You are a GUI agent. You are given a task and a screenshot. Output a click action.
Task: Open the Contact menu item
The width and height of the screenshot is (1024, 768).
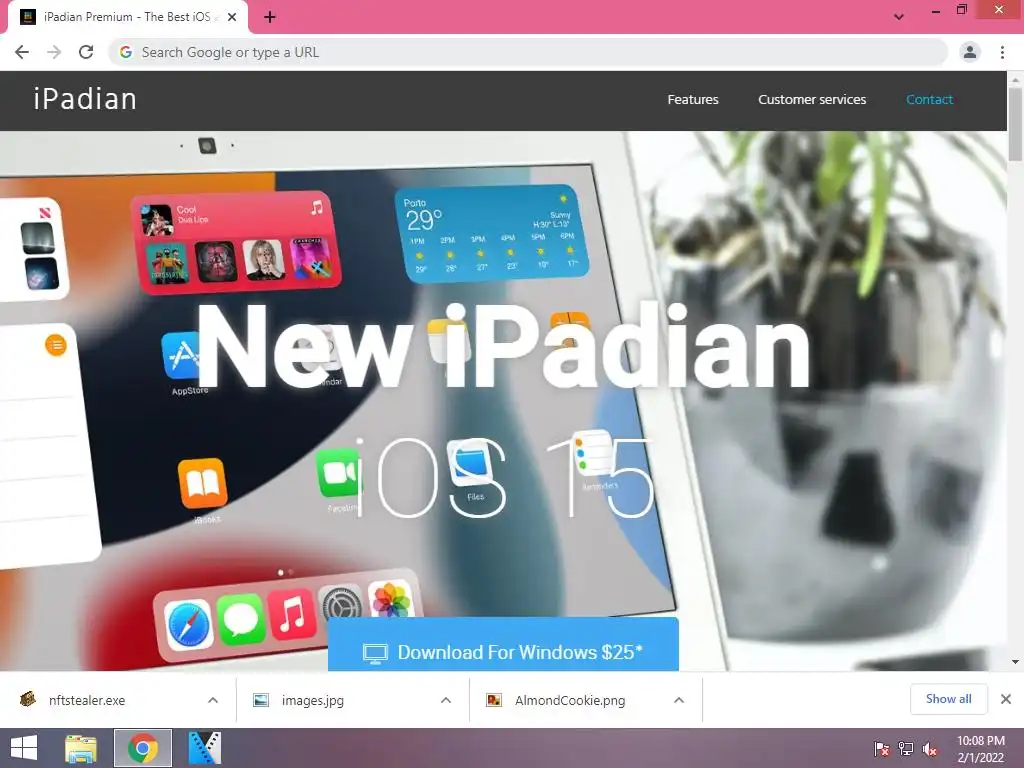coord(929,100)
